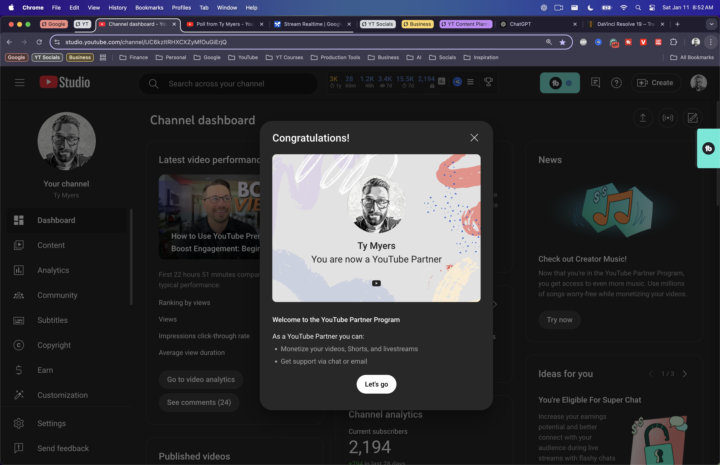The width and height of the screenshot is (720, 465).
Task: Click the Earn dollar icon in sidebar
Action: pyautogui.click(x=18, y=370)
